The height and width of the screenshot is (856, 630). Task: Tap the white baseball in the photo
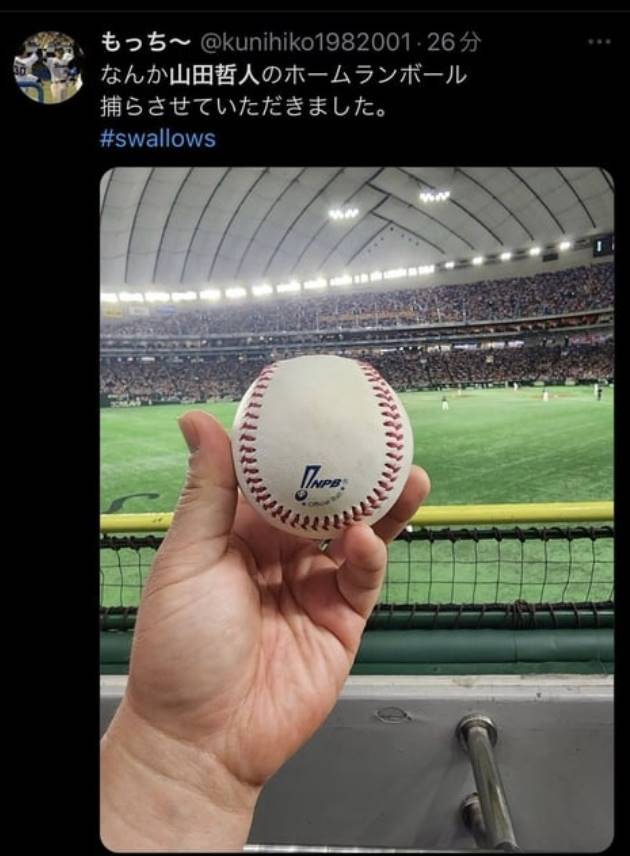point(323,446)
